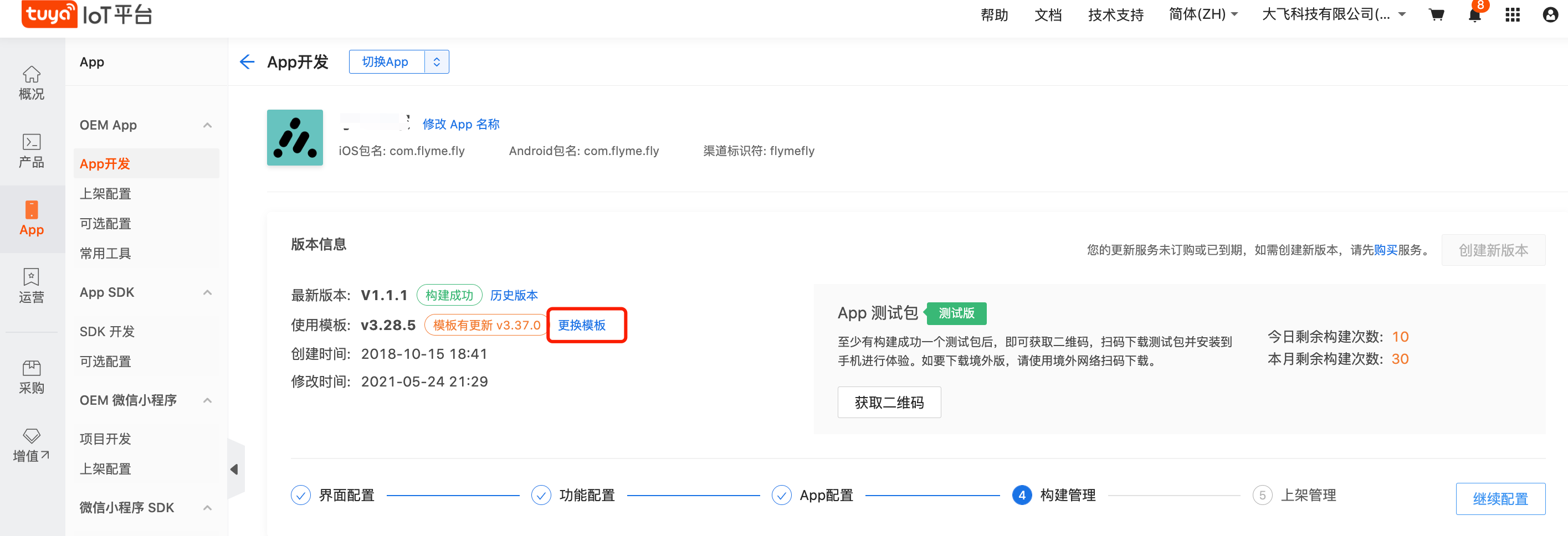The width and height of the screenshot is (1568, 536).
Task: Click 修改 App 名称 link
Action: [461, 124]
